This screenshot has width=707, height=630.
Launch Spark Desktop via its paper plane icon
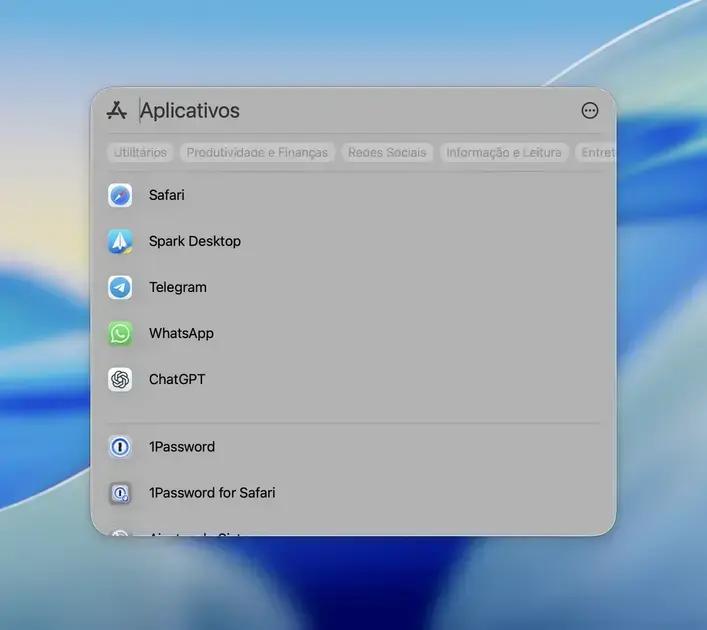(120, 241)
